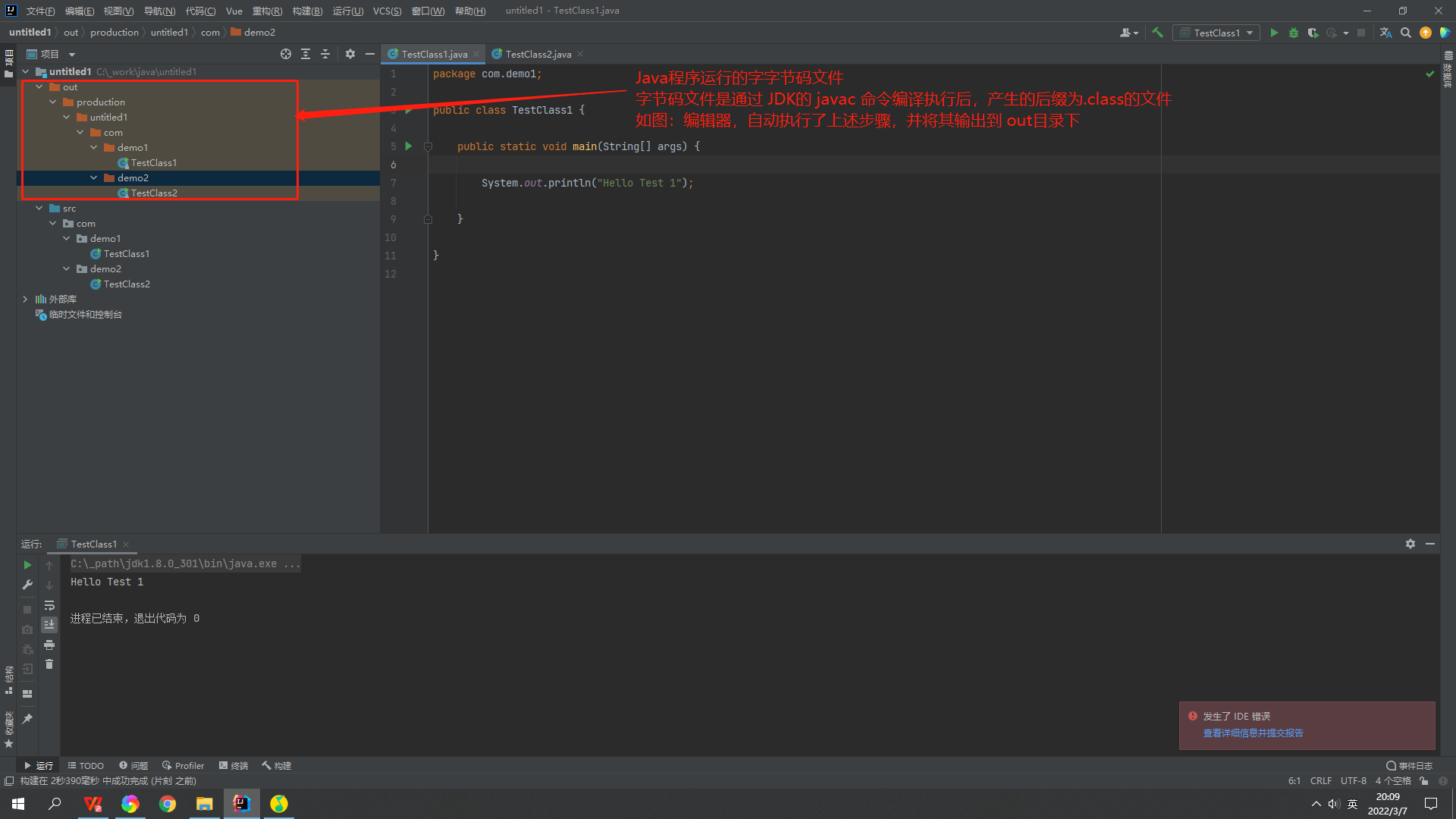Screen dimensions: 1456x819
Task: Select the TestClass1.java editor tab
Action: pyautogui.click(x=434, y=54)
